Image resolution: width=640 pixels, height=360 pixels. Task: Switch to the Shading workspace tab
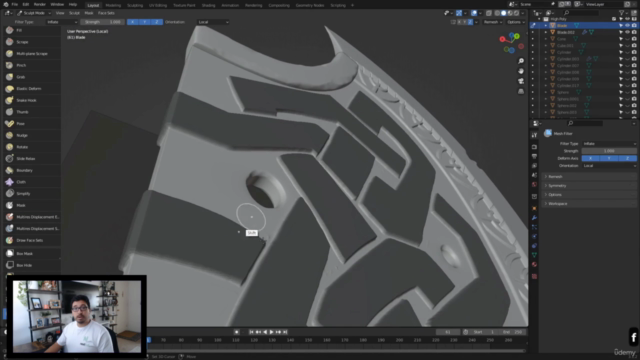click(208, 5)
